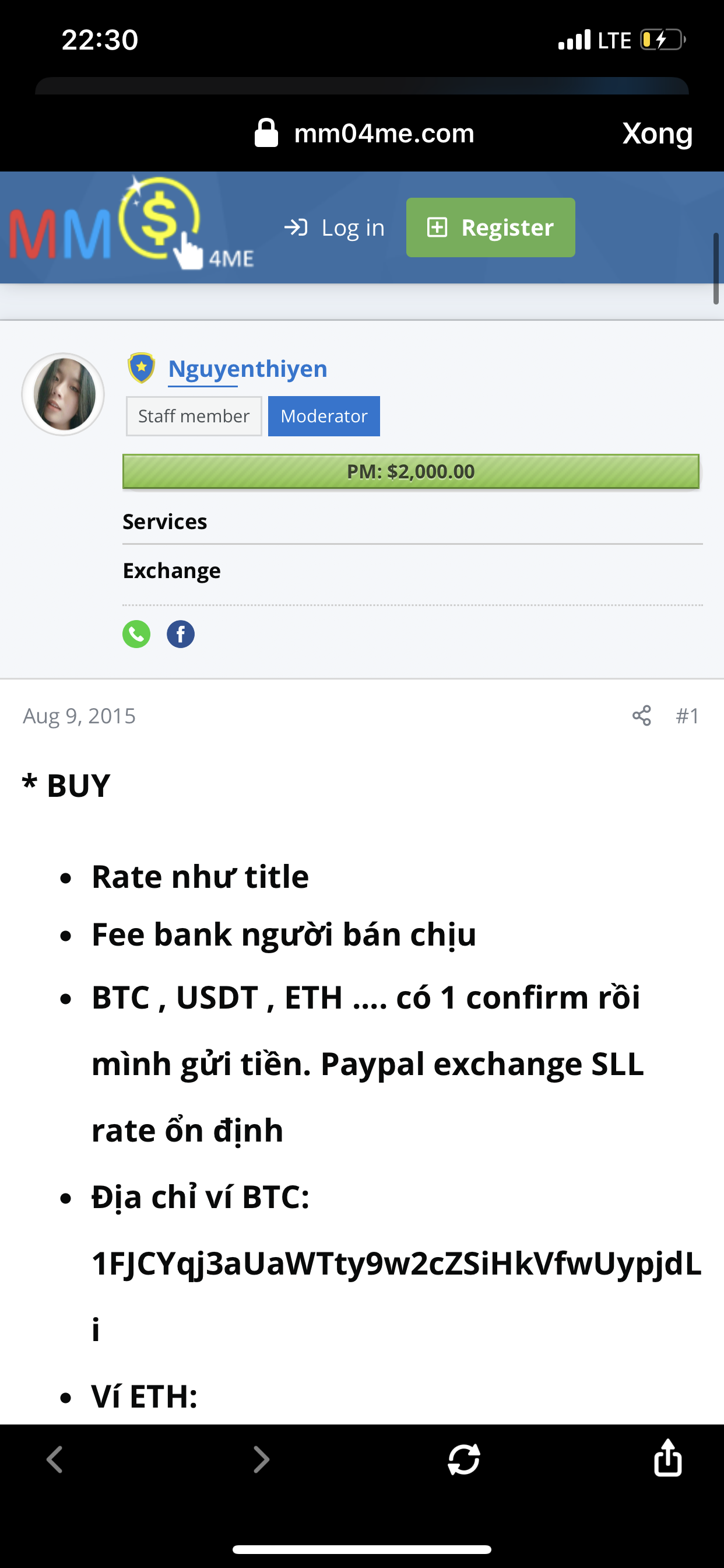The width and height of the screenshot is (724, 1568).
Task: Click the Log in link
Action: (x=335, y=228)
